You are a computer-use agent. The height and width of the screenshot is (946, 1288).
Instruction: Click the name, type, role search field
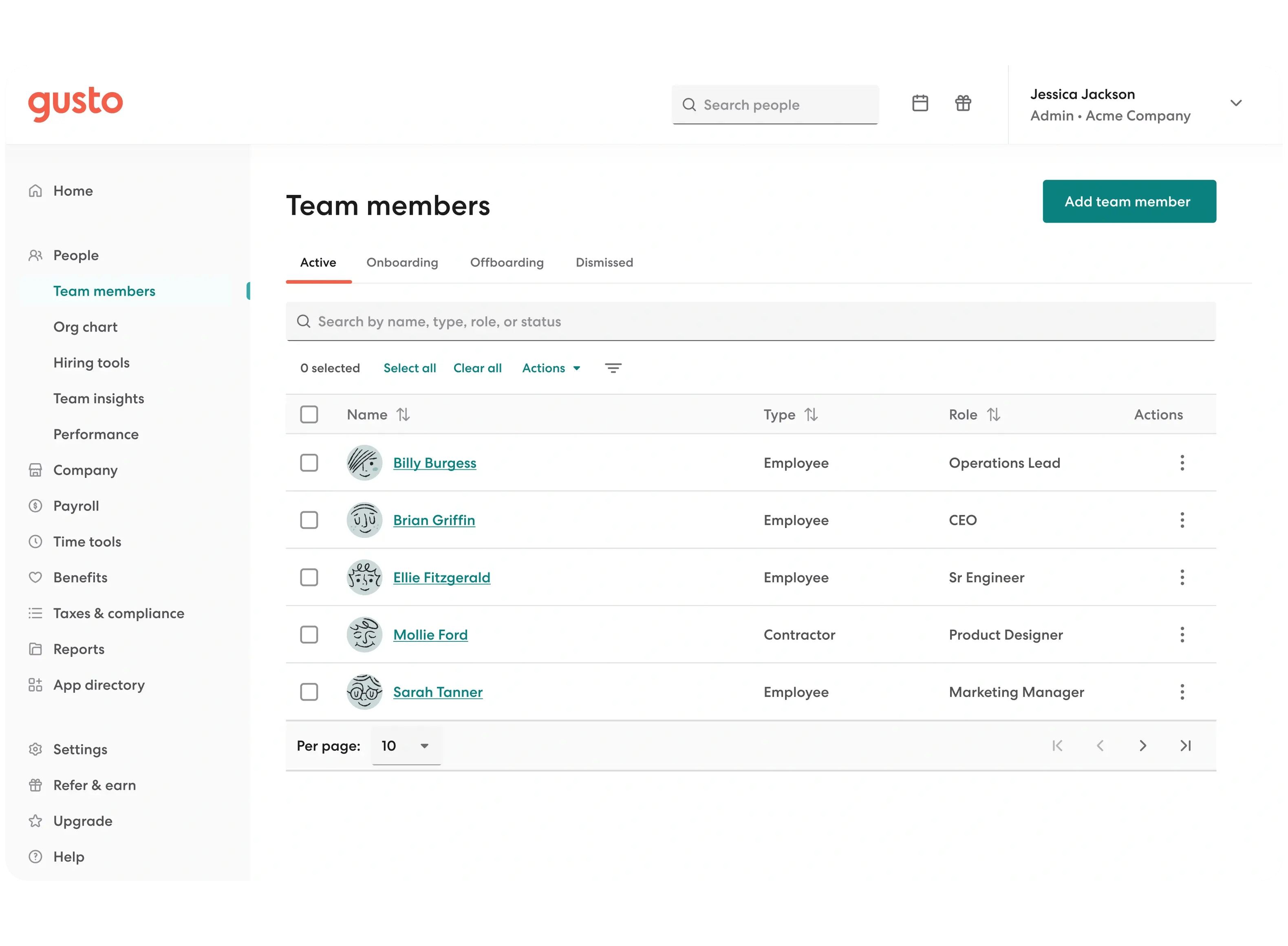pos(750,322)
